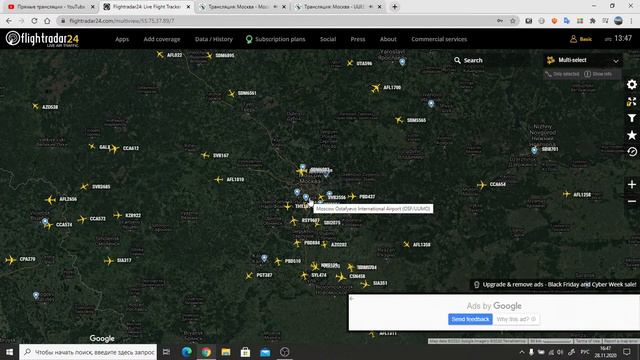
Task: Open the Social menu
Action: (328, 39)
